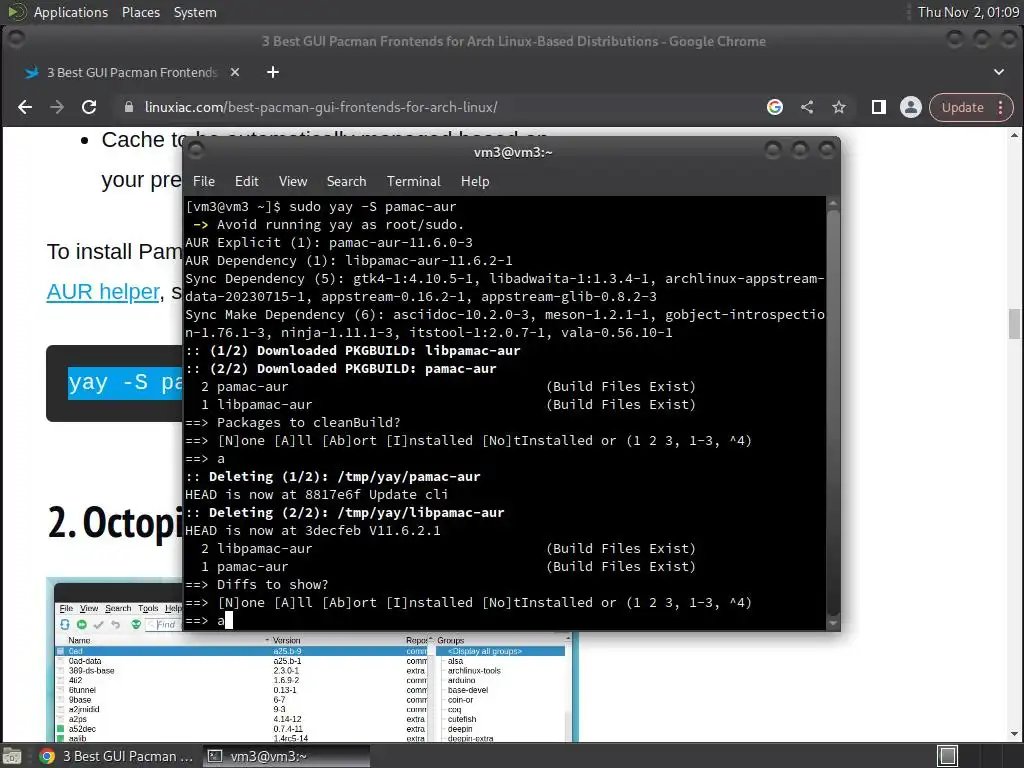This screenshot has width=1024, height=768.
Task: Click the terminal scrollbar down arrow
Action: [x=833, y=624]
